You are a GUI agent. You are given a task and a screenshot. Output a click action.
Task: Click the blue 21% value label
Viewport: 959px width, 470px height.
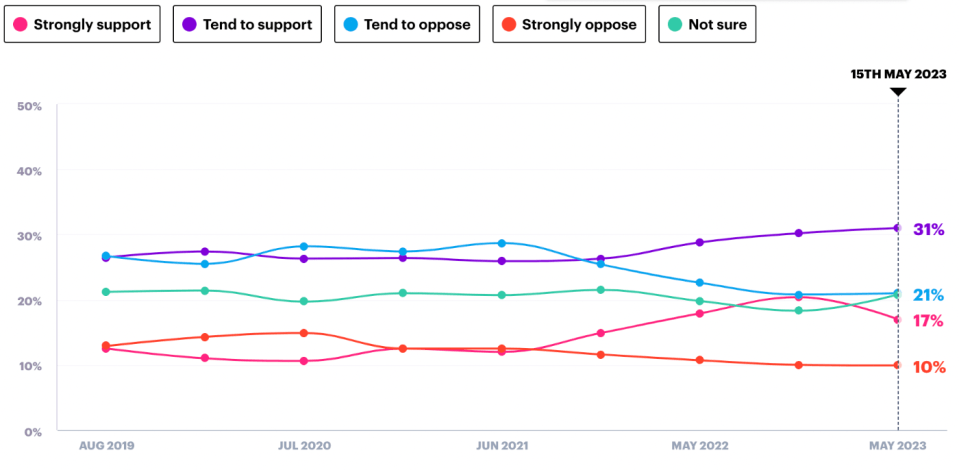(x=928, y=295)
